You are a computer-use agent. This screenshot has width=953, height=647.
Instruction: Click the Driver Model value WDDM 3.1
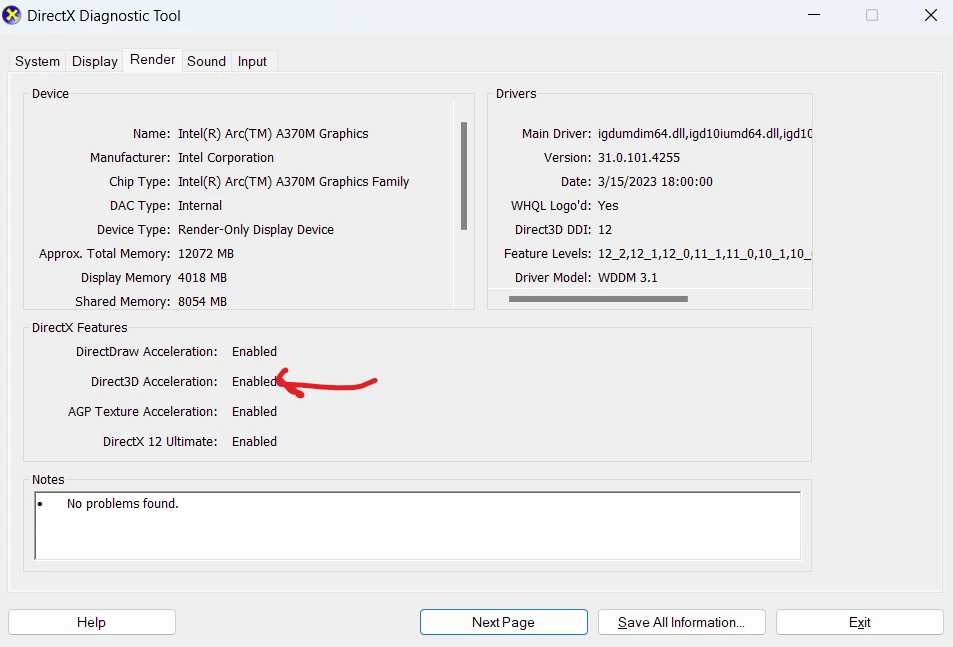[x=628, y=278]
